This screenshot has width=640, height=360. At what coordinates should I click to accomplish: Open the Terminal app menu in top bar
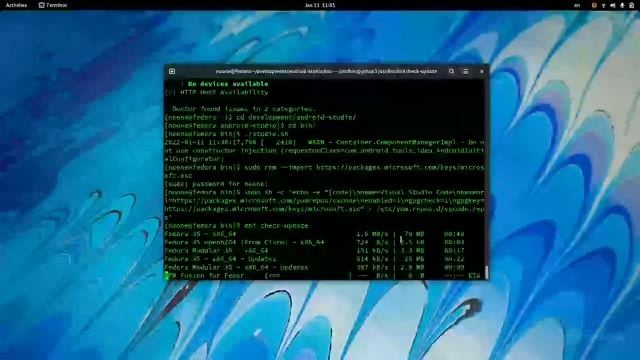[x=53, y=5]
